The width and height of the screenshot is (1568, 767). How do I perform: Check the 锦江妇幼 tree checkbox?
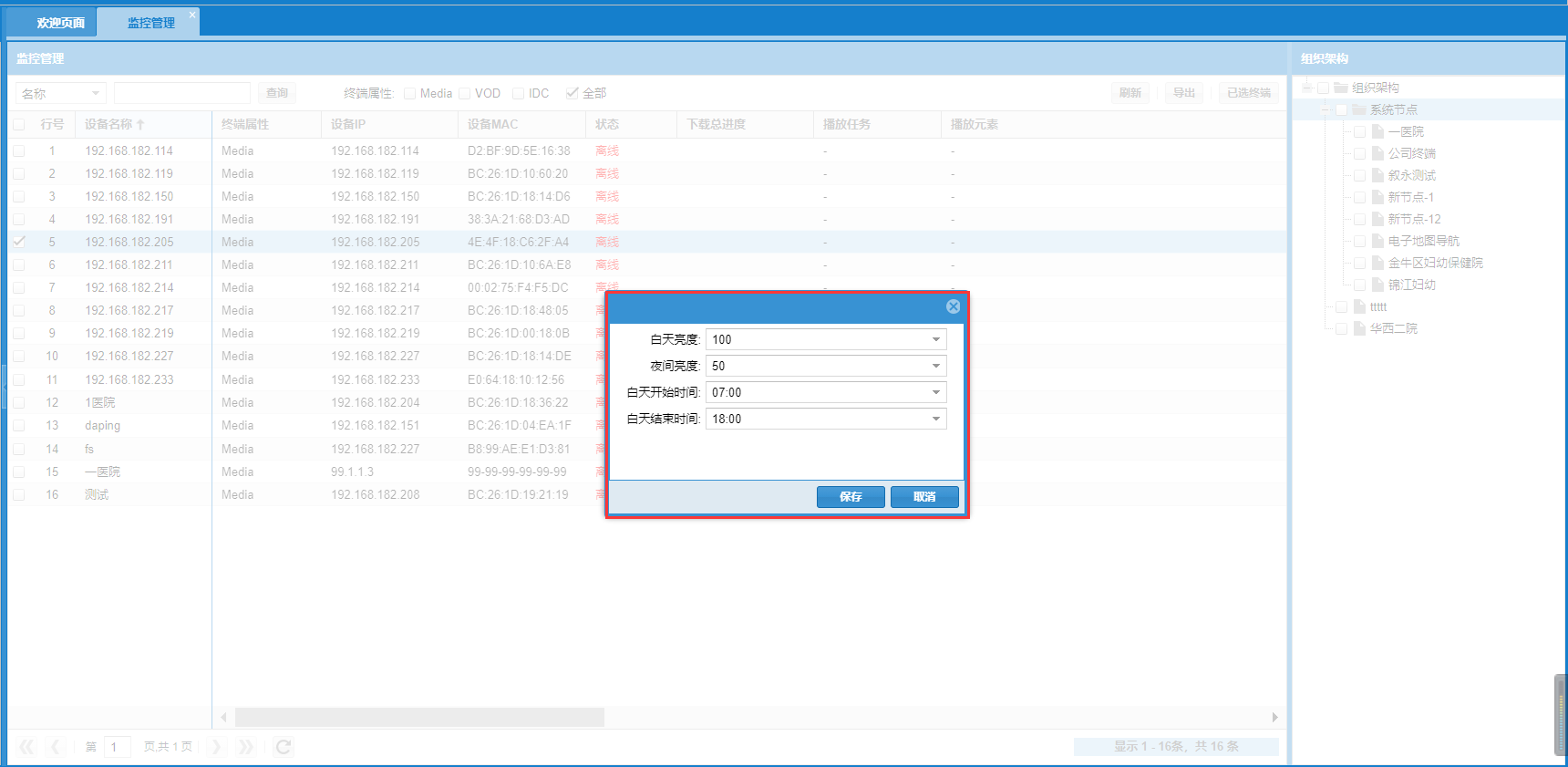(1359, 285)
